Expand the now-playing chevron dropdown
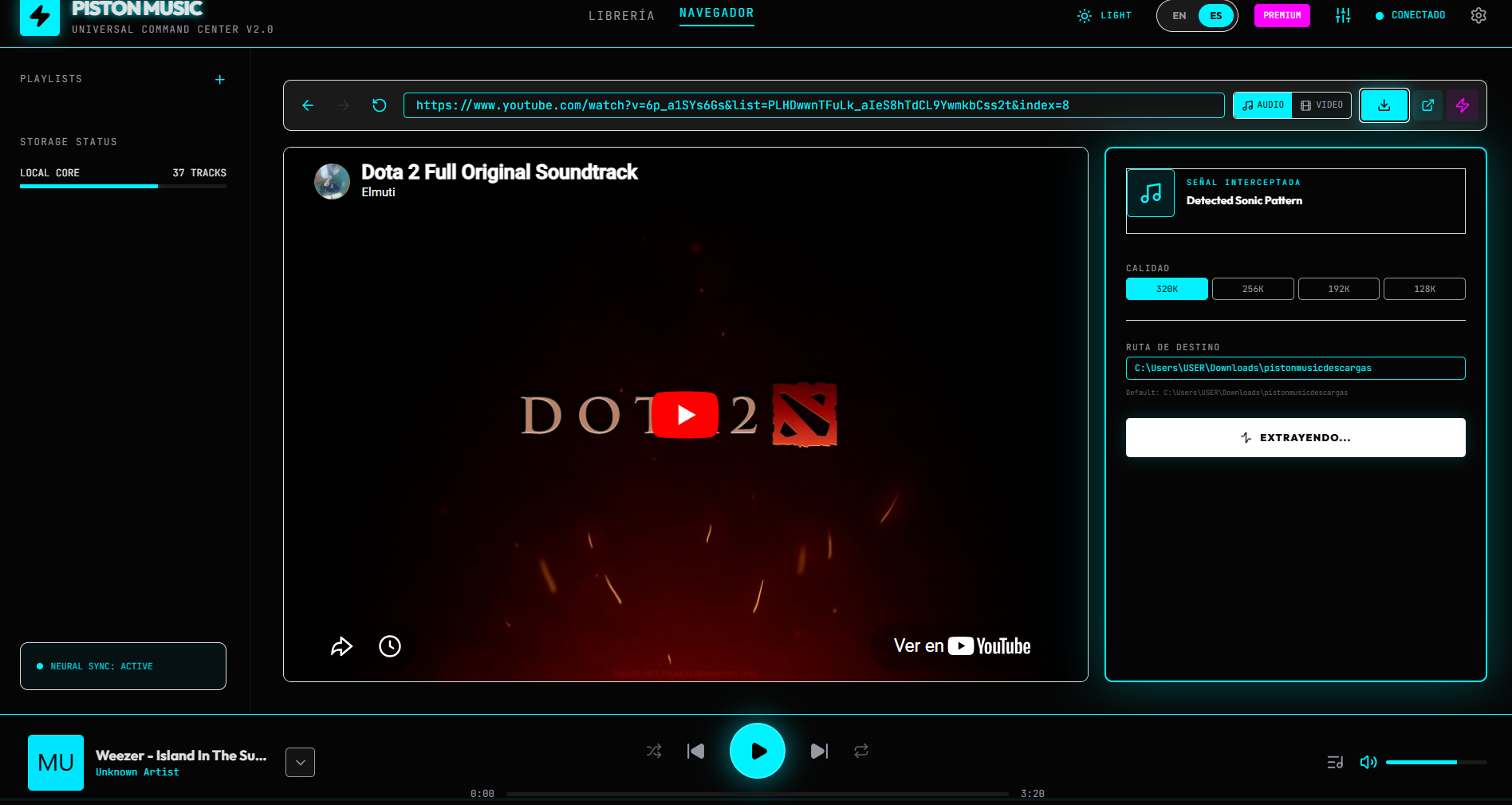The image size is (1512, 805). pos(300,762)
